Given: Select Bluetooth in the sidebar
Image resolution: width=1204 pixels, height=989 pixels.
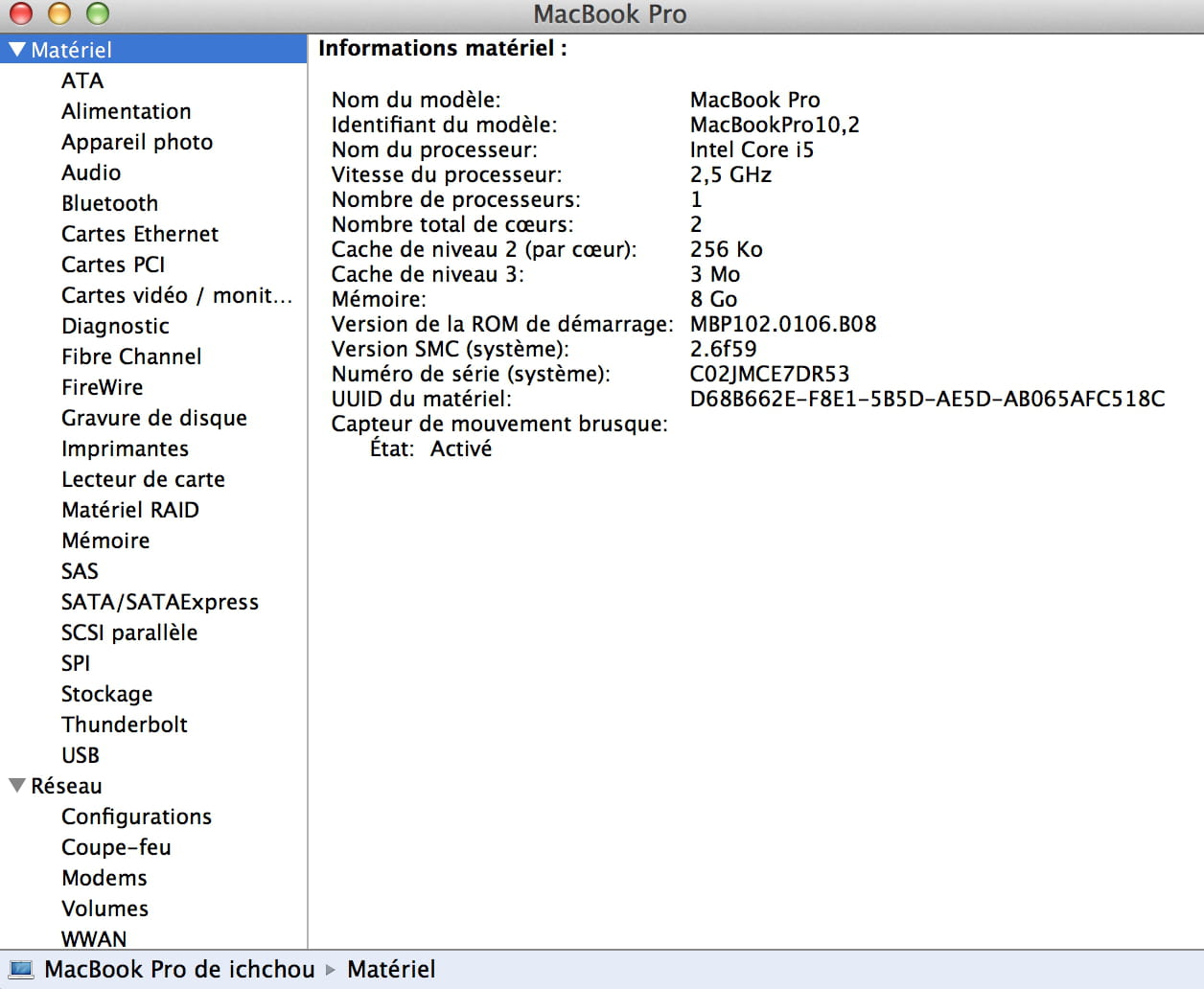Looking at the screenshot, I should coord(109,203).
